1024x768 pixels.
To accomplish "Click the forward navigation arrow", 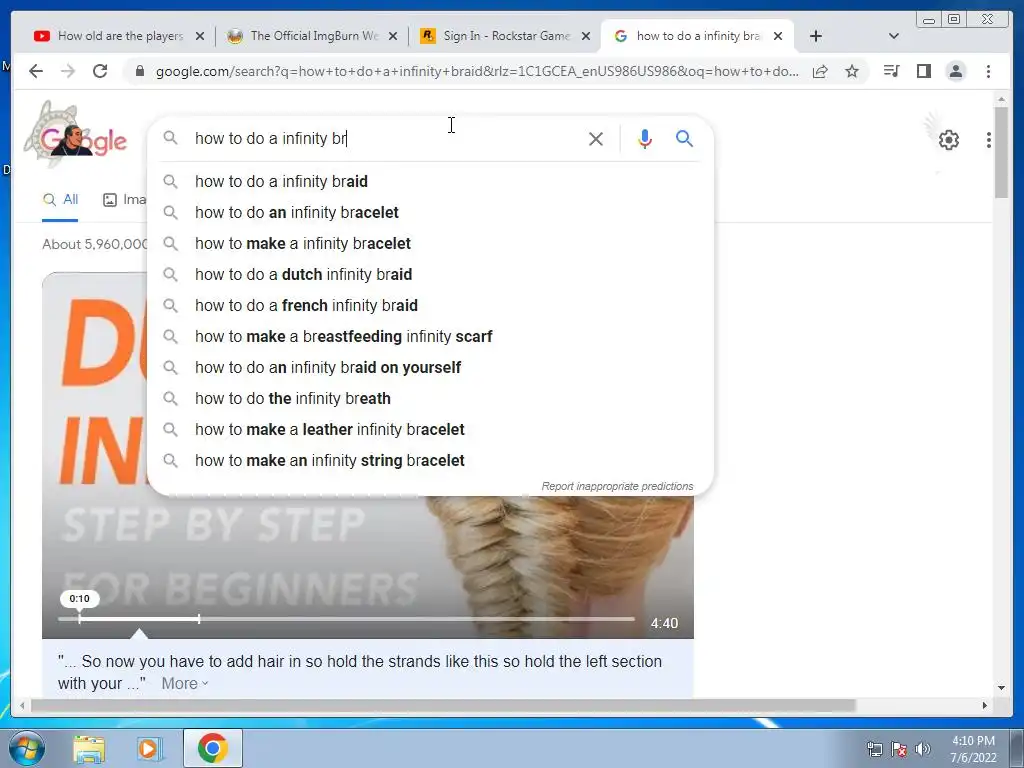I will click(x=68, y=71).
